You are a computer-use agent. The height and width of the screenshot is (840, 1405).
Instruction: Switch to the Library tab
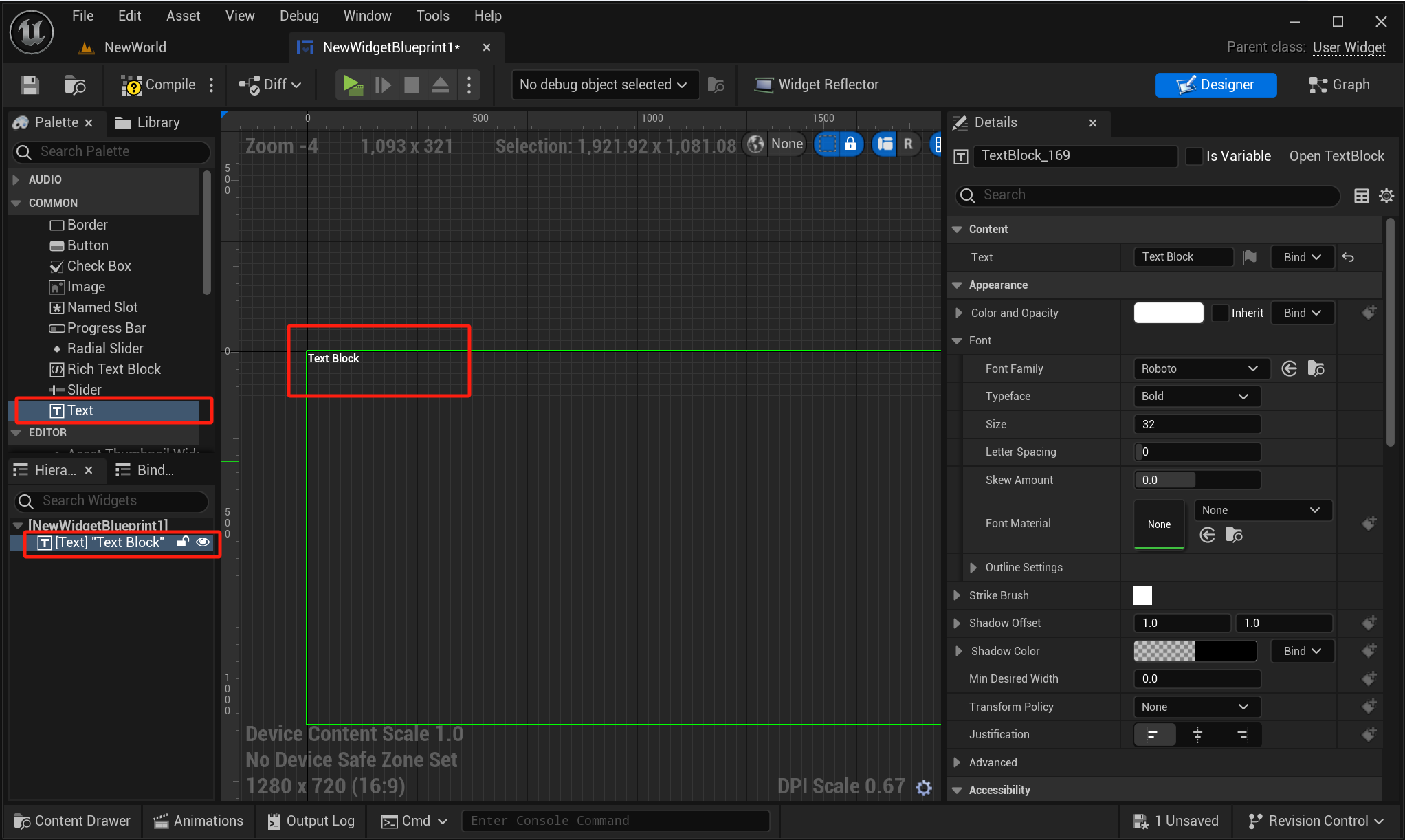click(148, 122)
